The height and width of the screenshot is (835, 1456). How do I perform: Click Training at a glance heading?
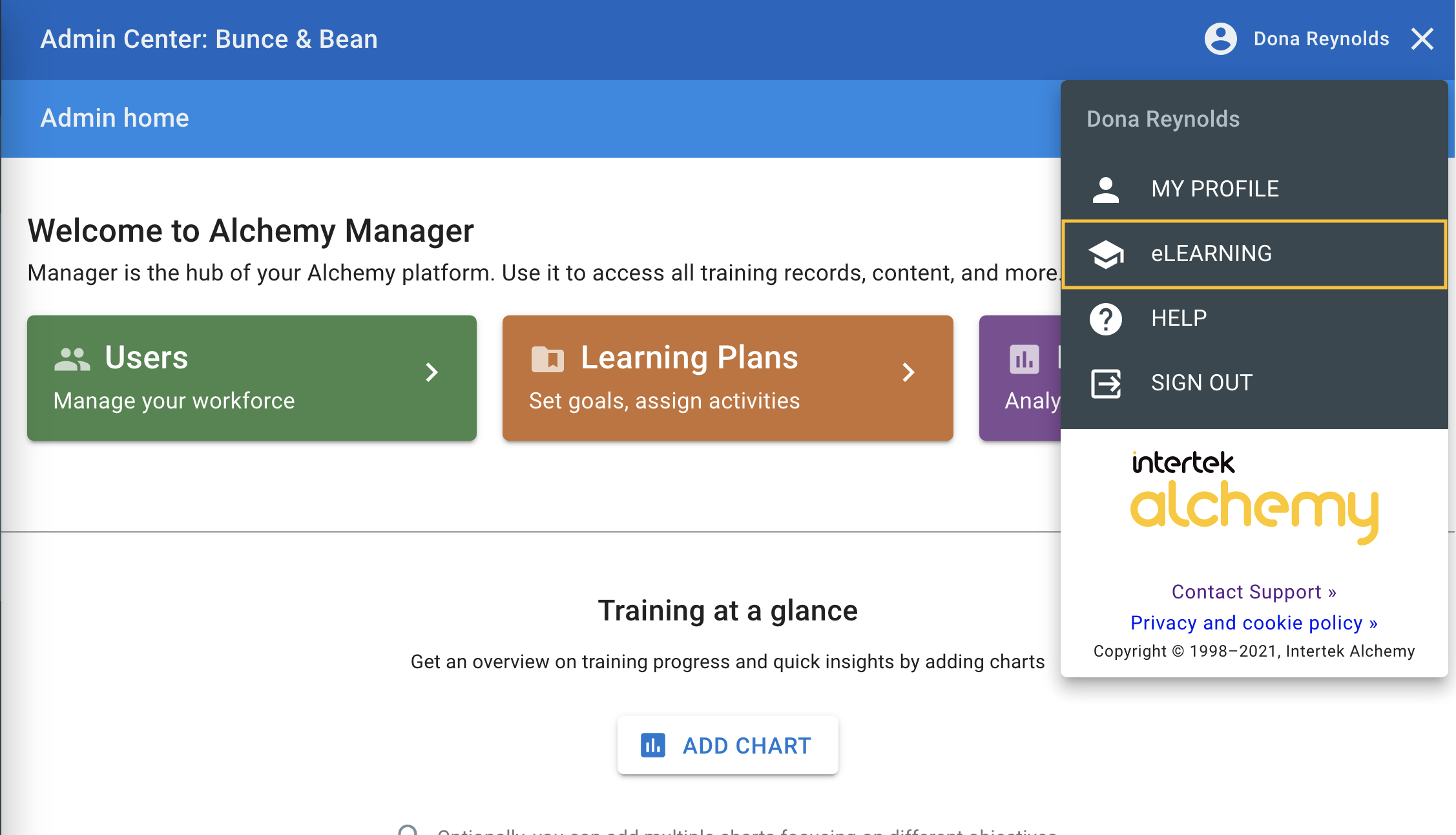(x=728, y=611)
